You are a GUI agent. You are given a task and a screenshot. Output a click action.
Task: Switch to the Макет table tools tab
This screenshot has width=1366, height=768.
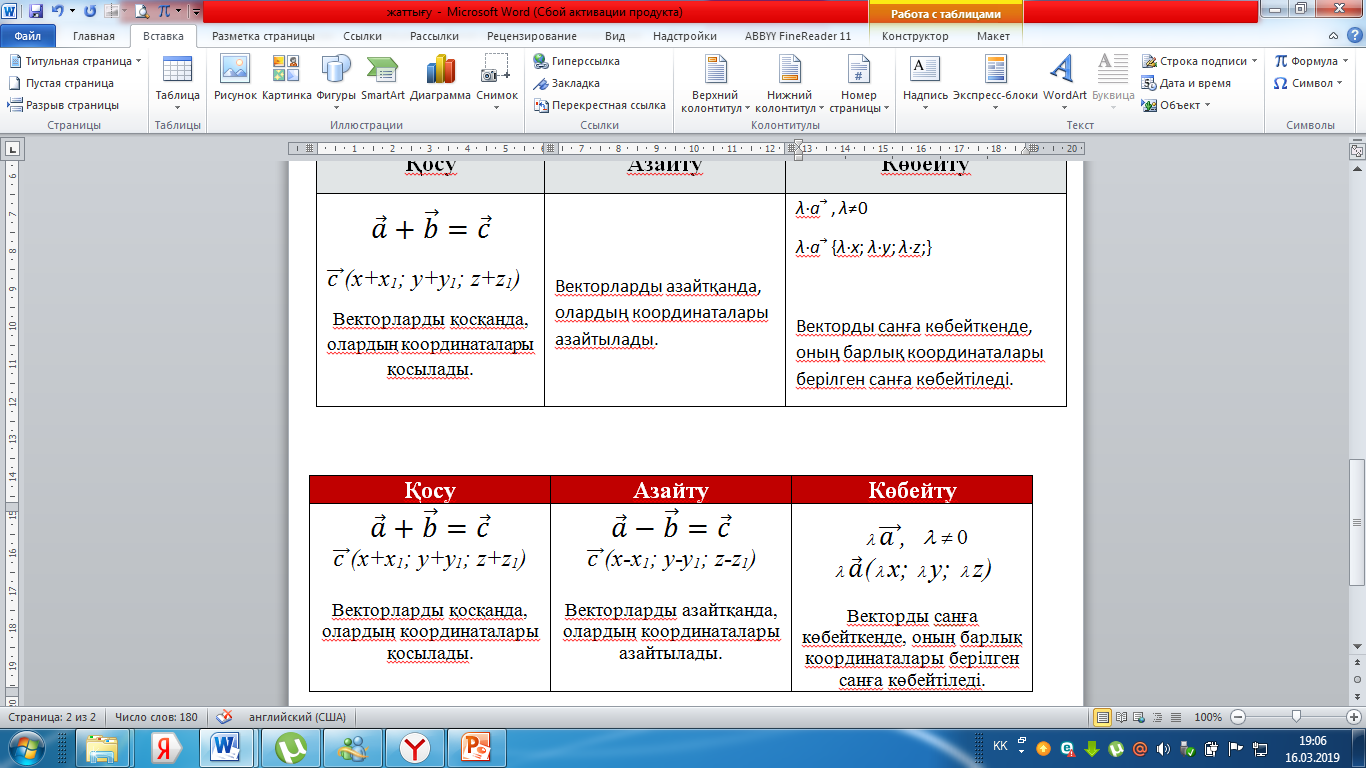tap(993, 36)
